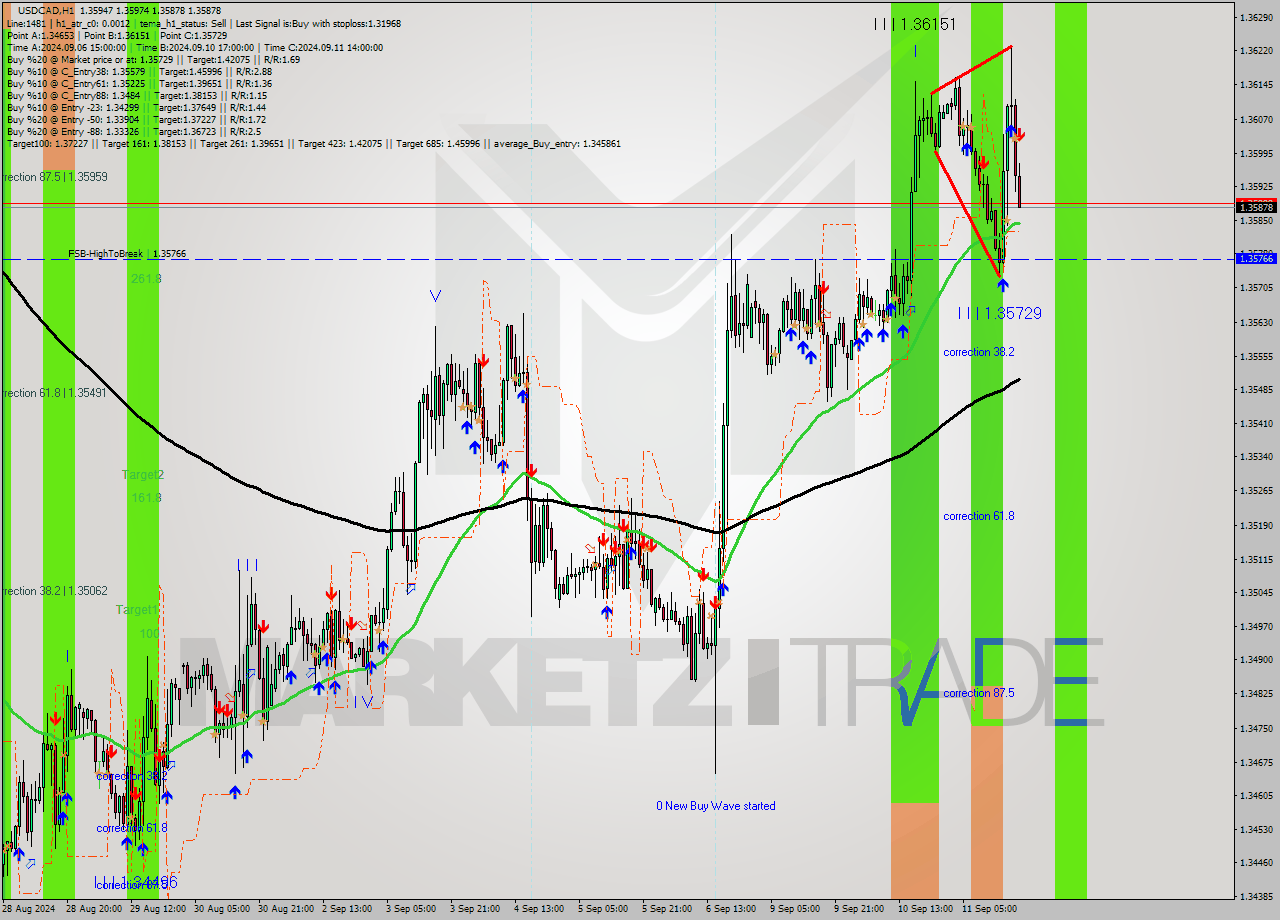Click the '3 Sep 21:00' time axis label
The width and height of the screenshot is (1280, 920).
[x=475, y=909]
